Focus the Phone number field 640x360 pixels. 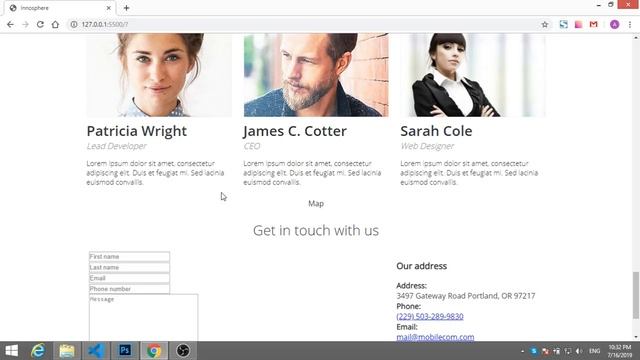(129, 289)
